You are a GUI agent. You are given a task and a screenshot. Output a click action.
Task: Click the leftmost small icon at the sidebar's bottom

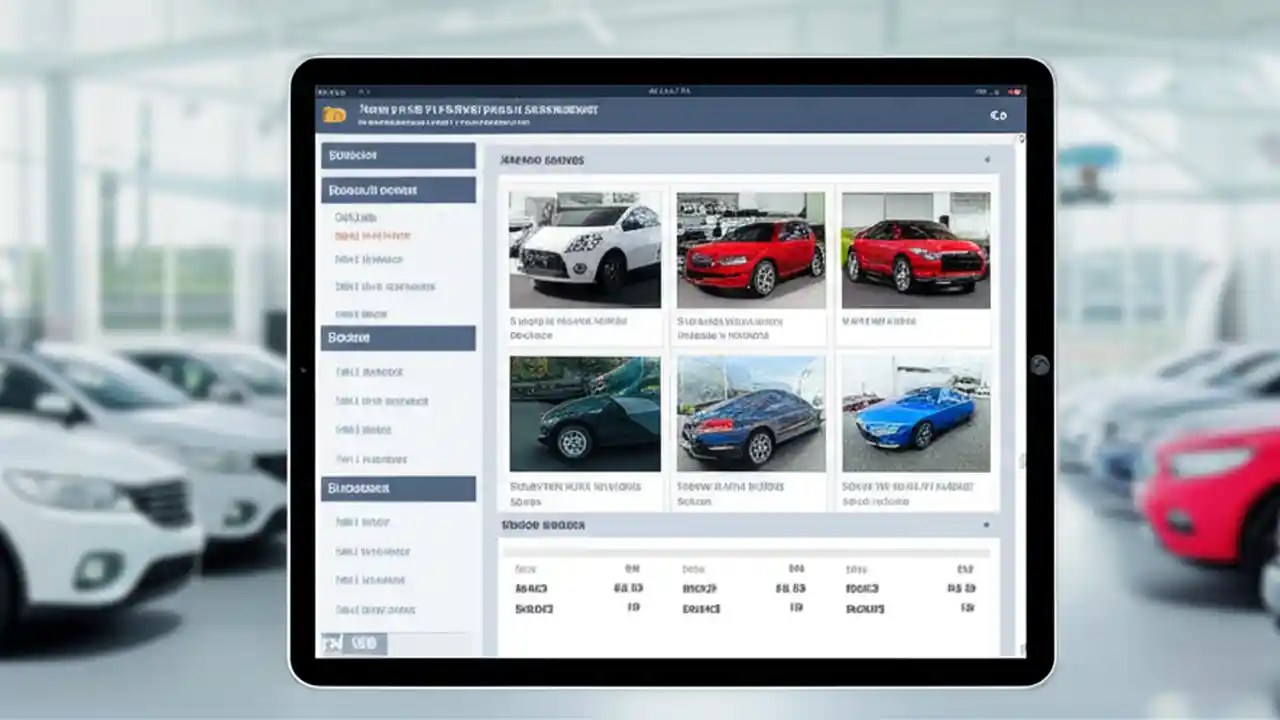tap(333, 645)
